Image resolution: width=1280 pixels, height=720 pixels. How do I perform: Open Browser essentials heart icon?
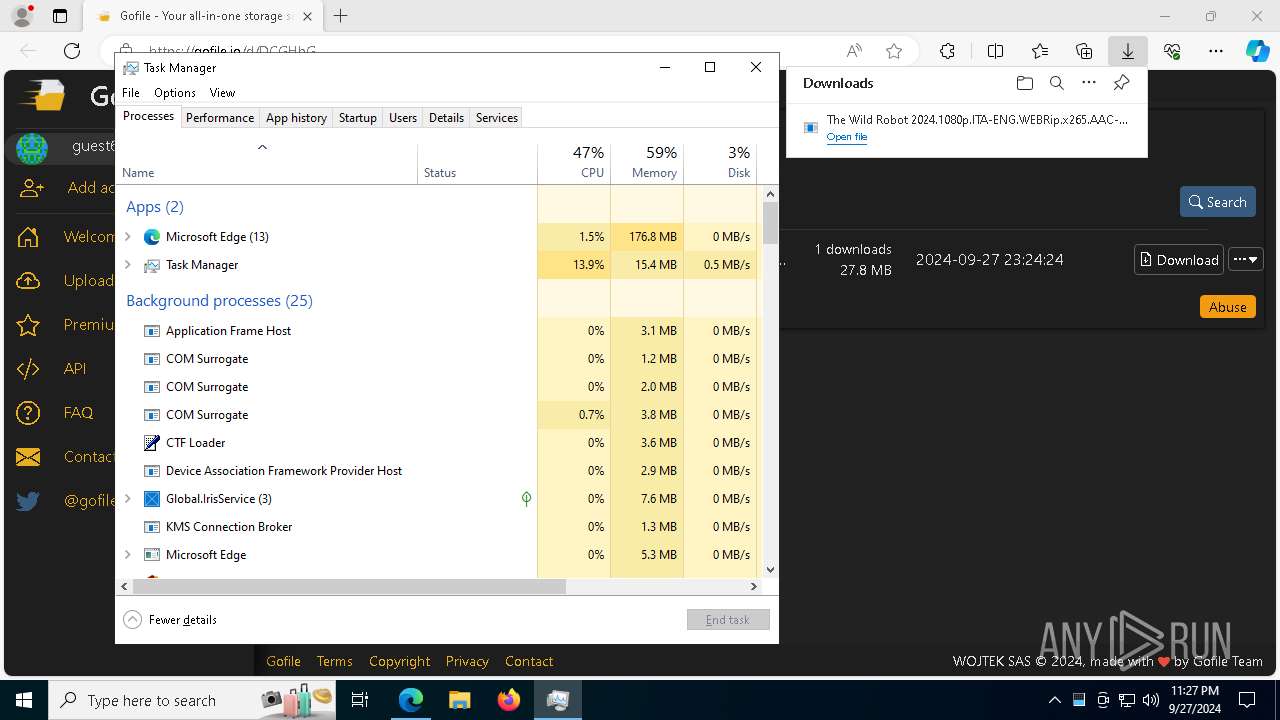1172,51
